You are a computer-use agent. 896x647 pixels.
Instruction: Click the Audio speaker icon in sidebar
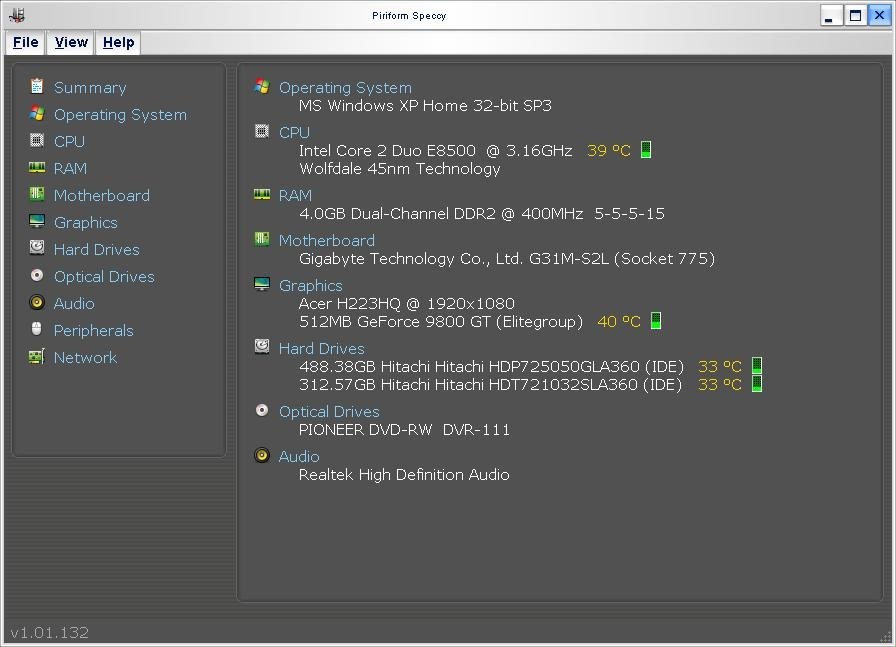[37, 302]
